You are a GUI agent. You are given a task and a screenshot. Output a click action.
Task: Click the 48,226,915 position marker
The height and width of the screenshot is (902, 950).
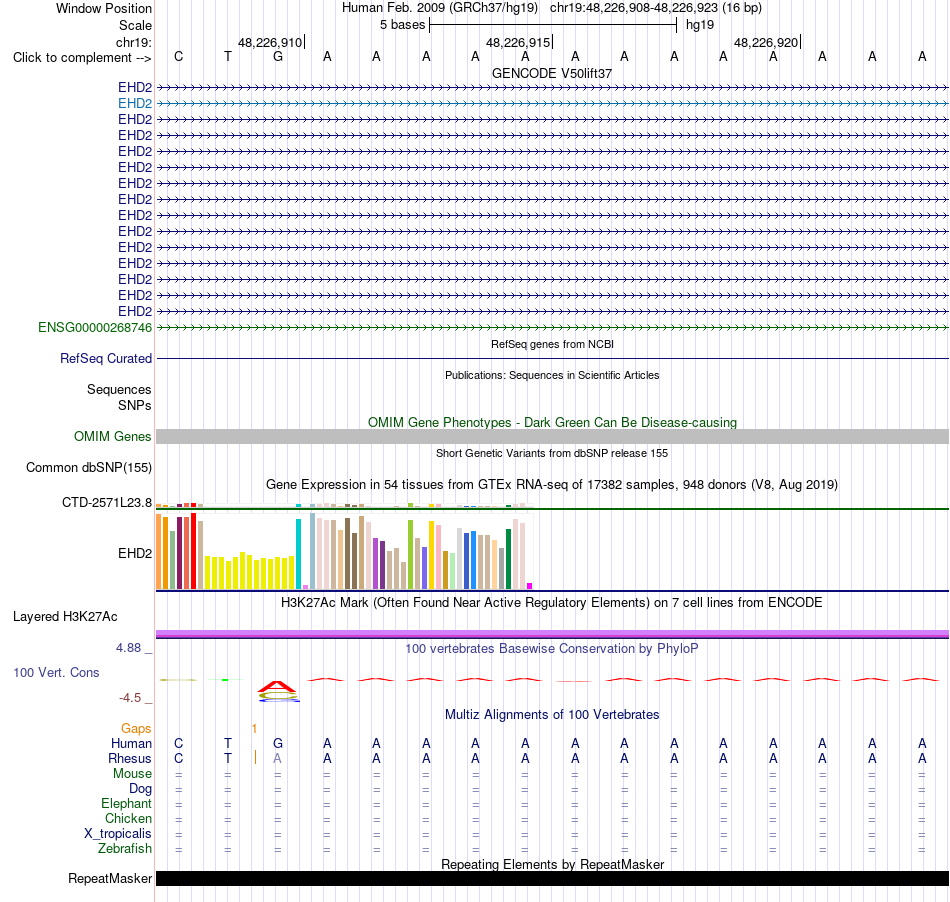tap(519, 42)
